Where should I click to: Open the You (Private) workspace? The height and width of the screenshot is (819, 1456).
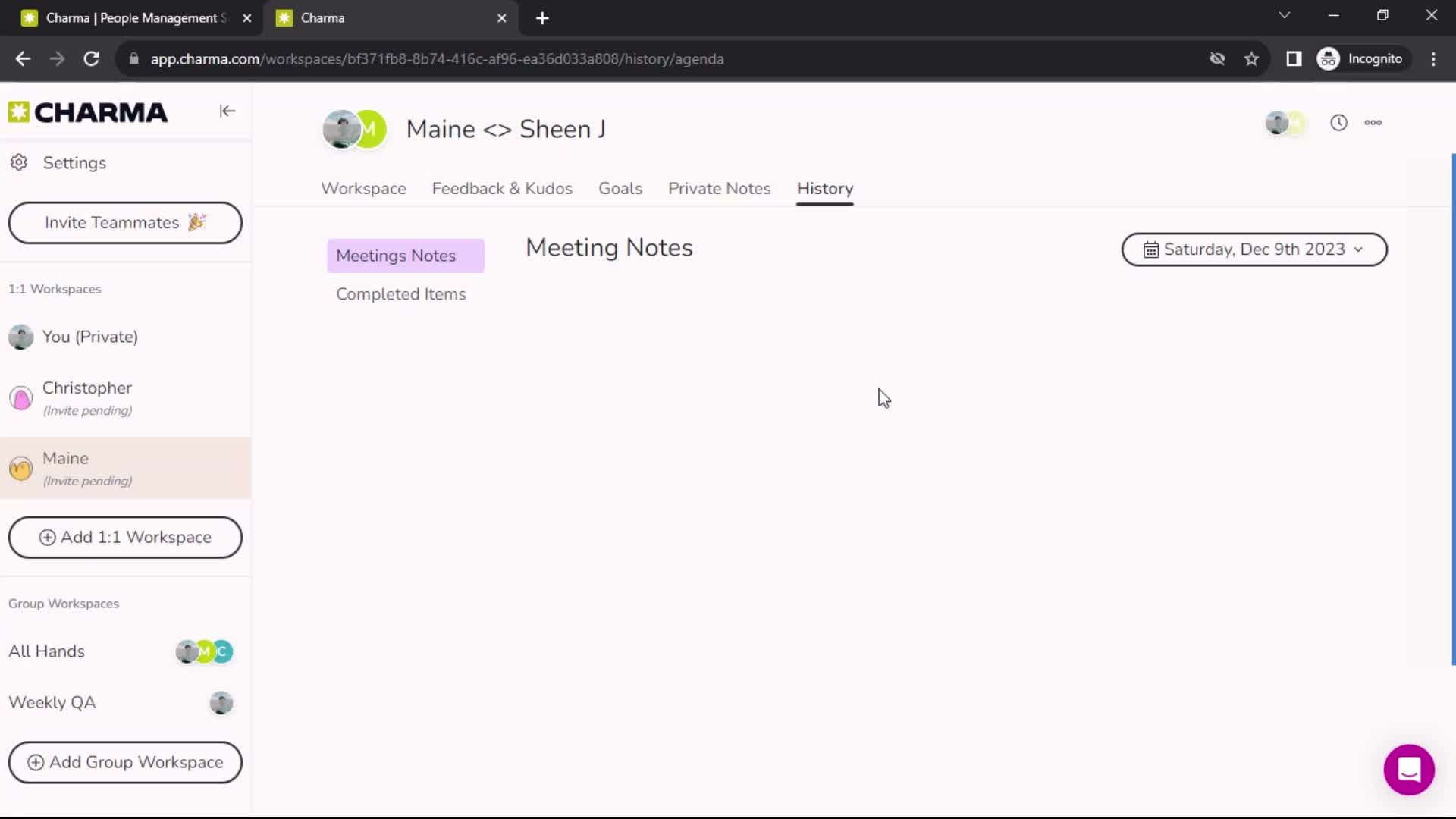pyautogui.click(x=125, y=337)
